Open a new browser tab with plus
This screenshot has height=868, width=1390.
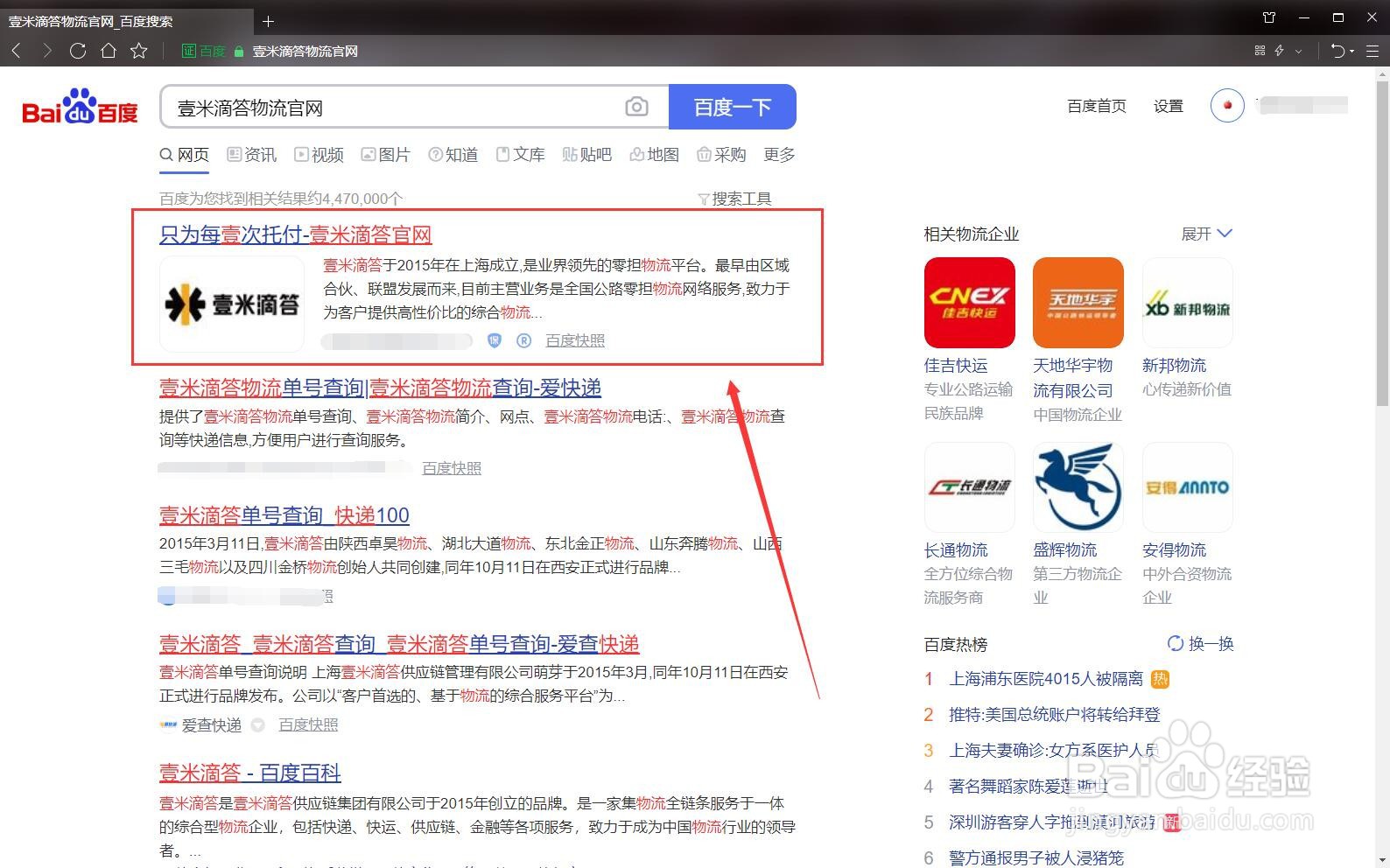coord(269,21)
